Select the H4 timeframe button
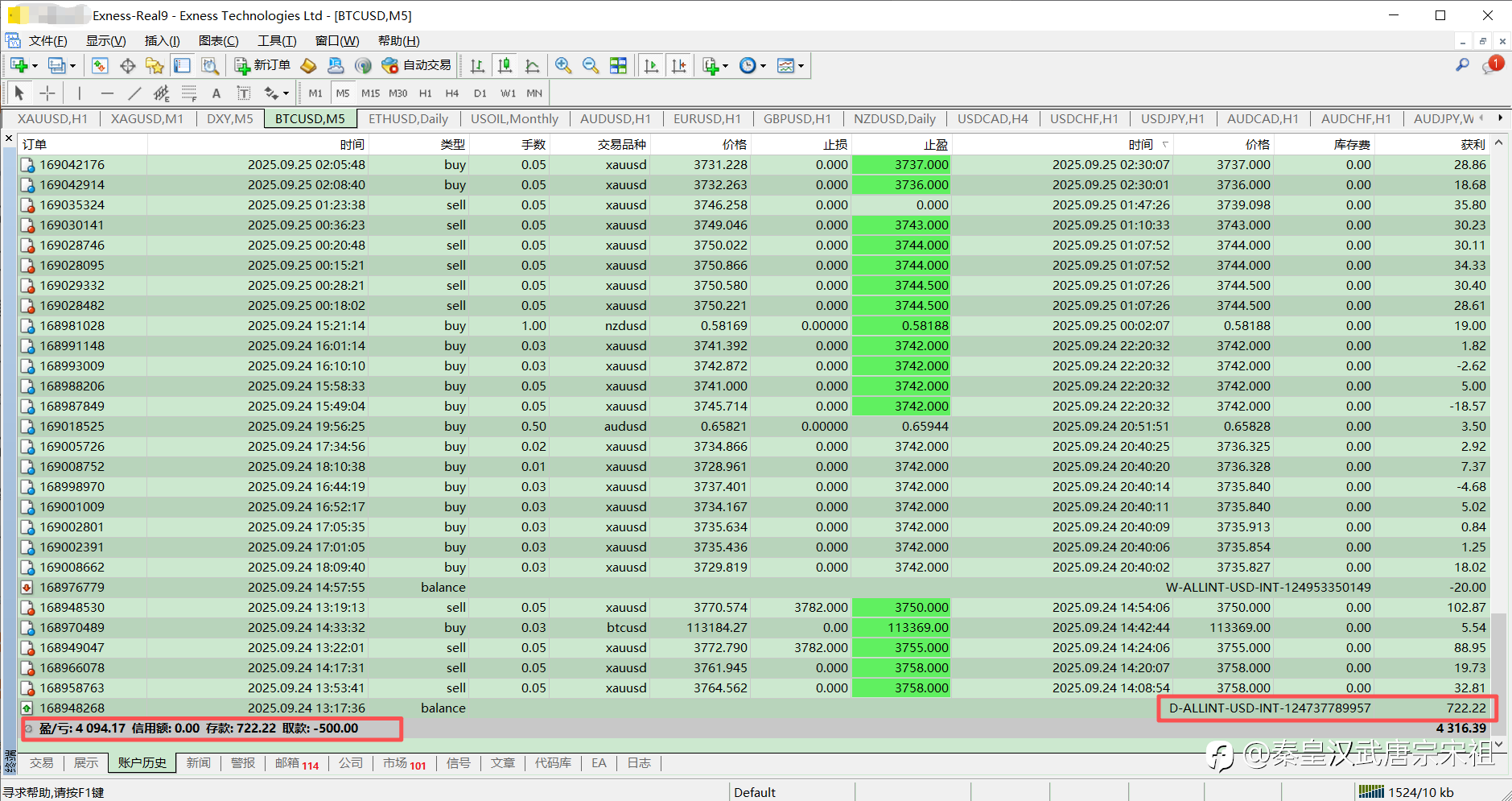 click(x=451, y=93)
